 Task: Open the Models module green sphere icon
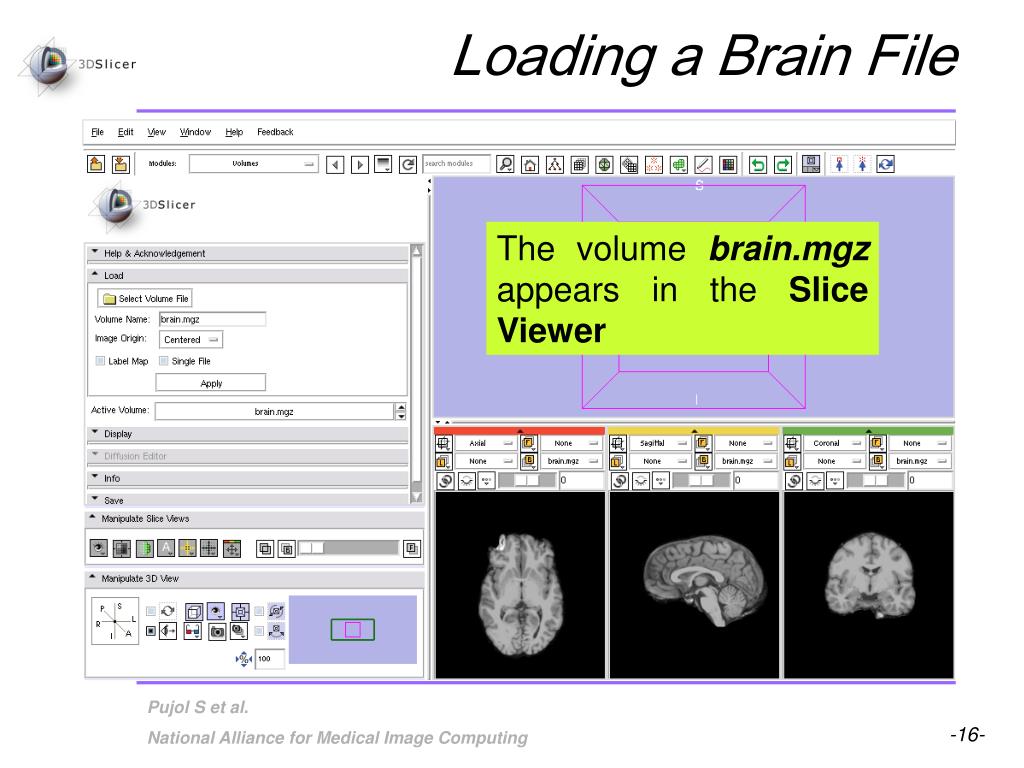(604, 165)
